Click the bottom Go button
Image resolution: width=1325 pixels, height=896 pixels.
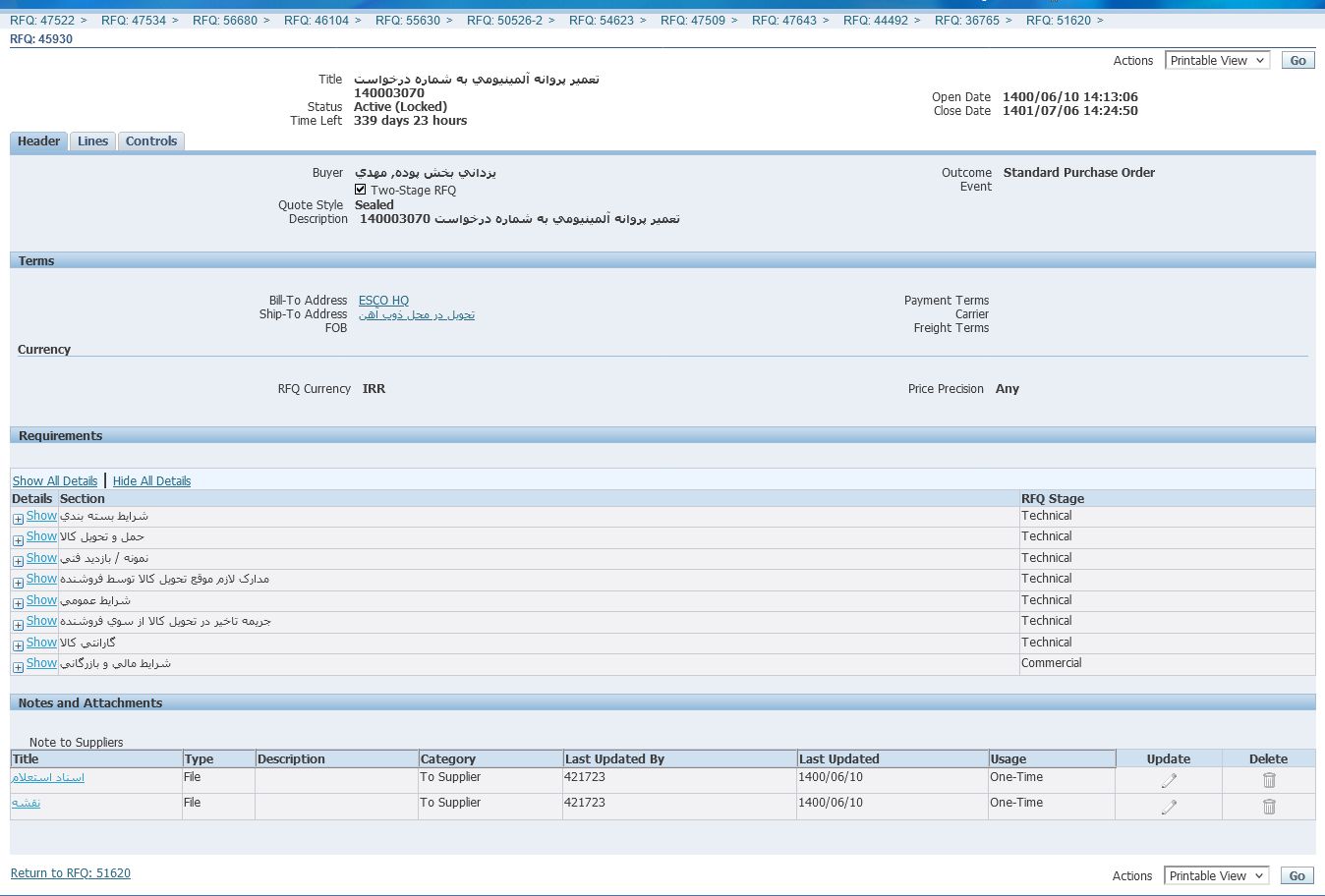tap(1297, 876)
